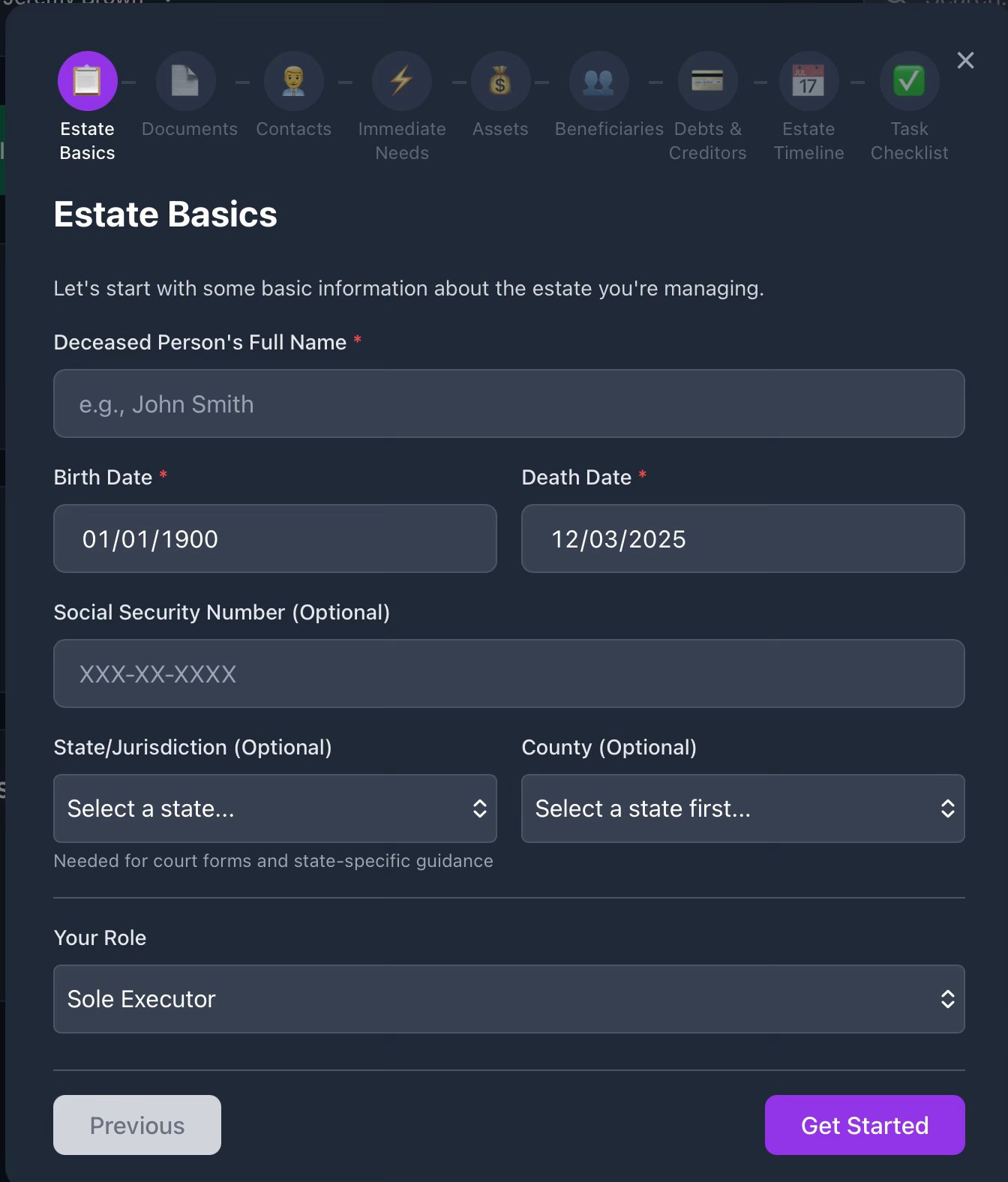Close the Estate Basics dialog

[965, 61]
